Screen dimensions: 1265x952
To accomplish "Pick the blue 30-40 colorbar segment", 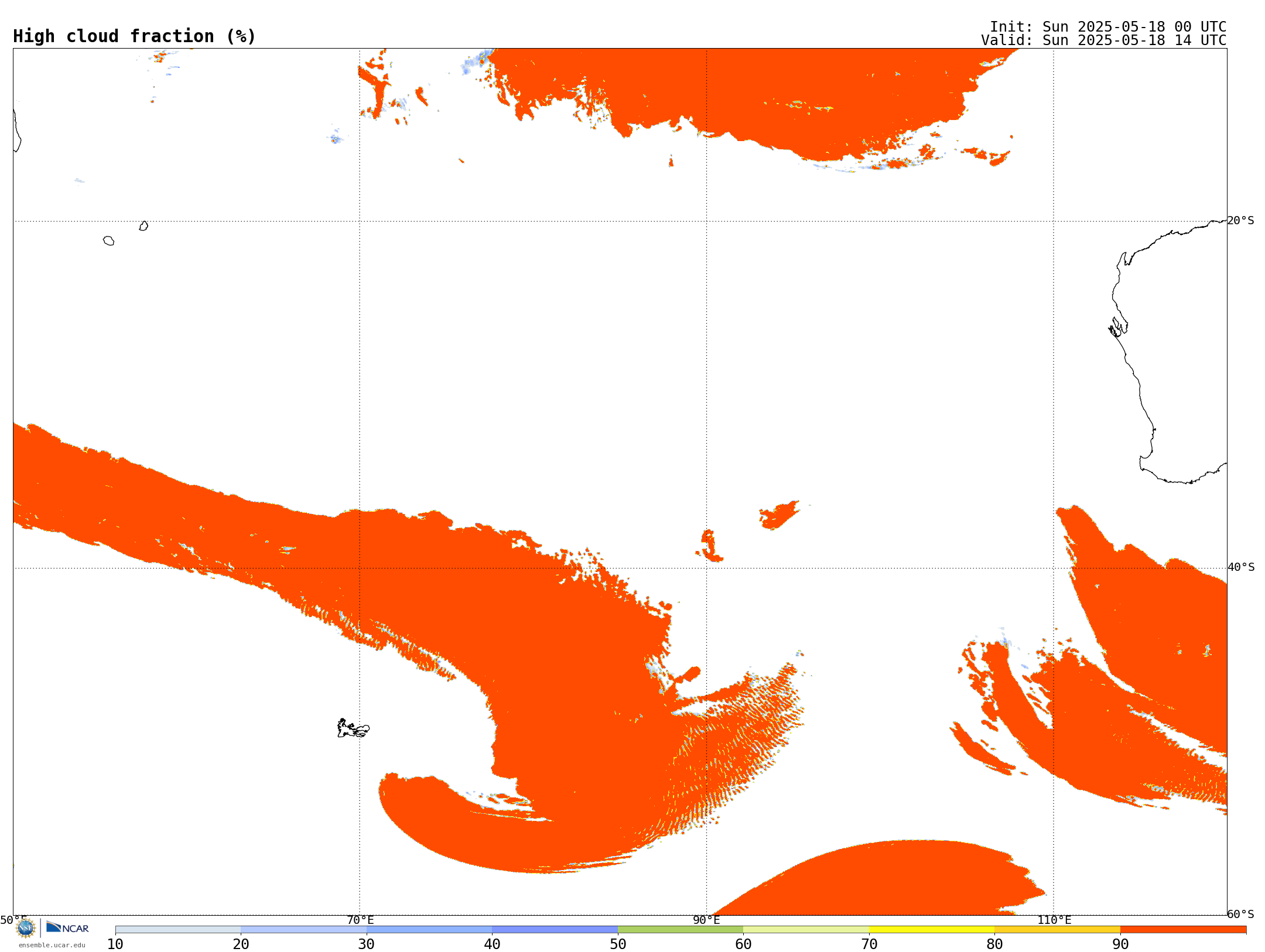I will point(429,930).
